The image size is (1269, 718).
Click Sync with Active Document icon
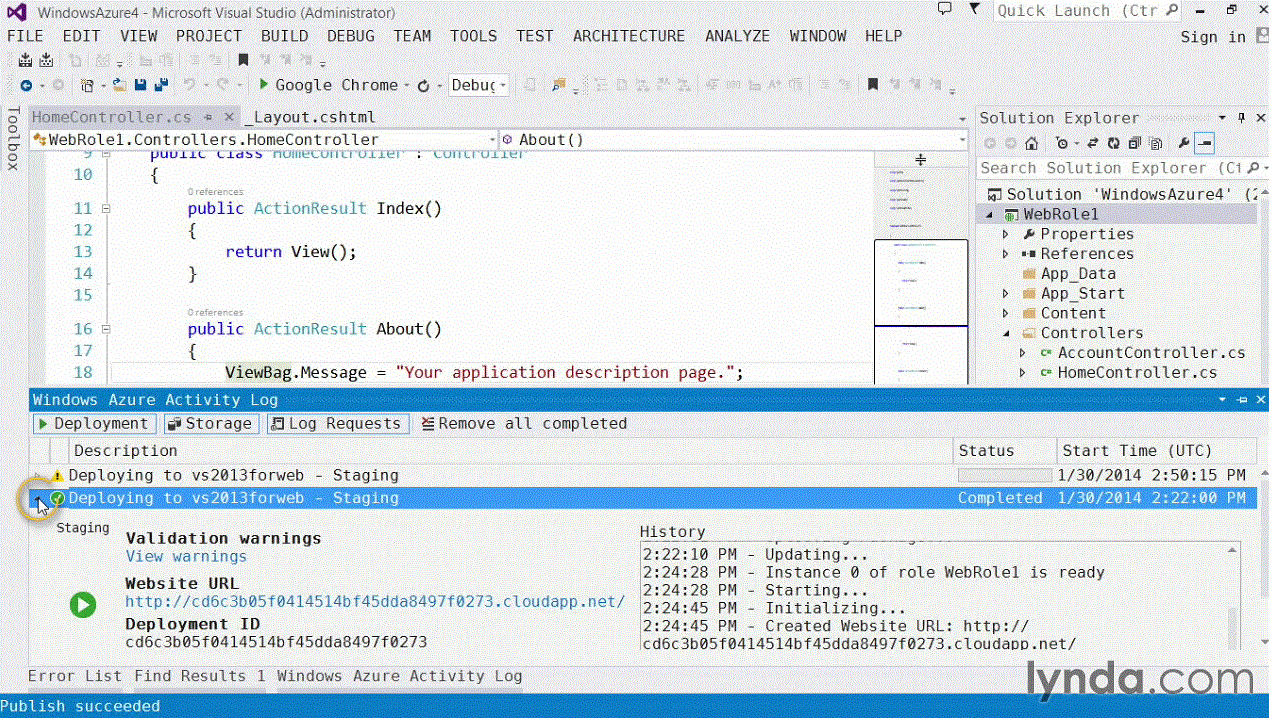point(1093,143)
